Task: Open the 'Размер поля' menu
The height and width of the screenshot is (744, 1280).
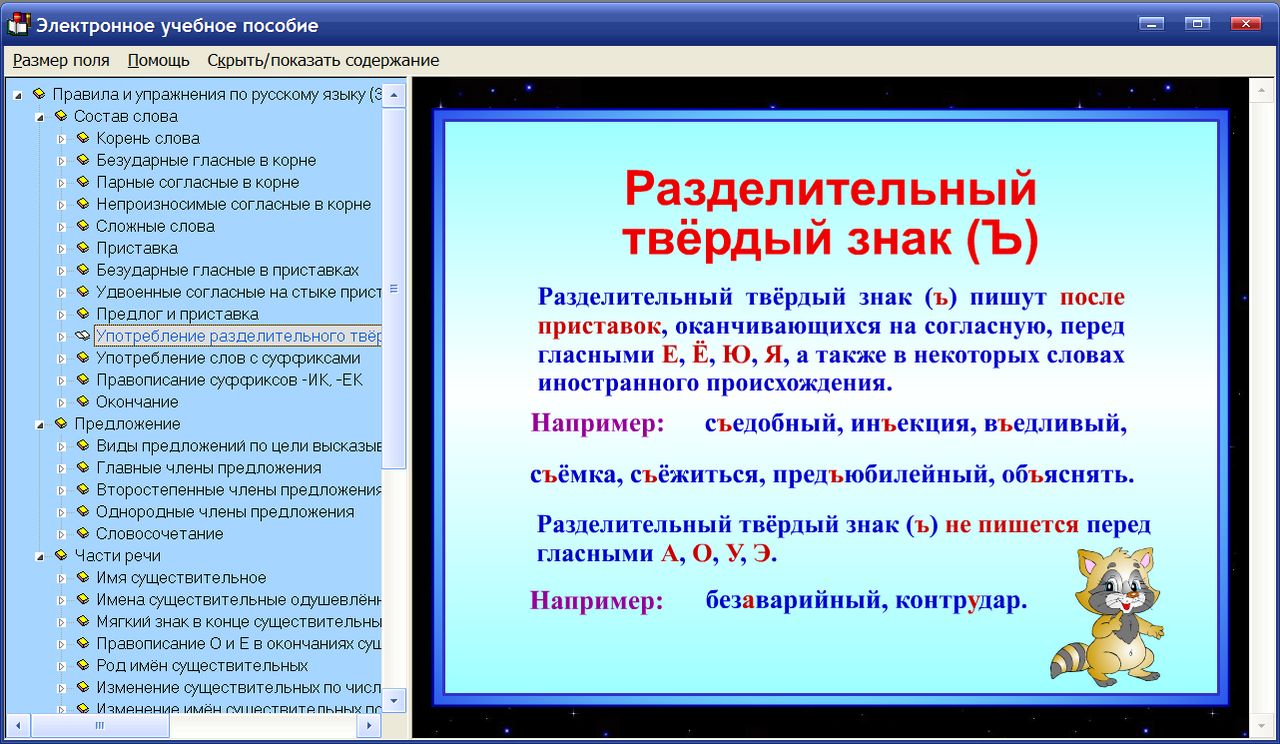Action: click(60, 60)
